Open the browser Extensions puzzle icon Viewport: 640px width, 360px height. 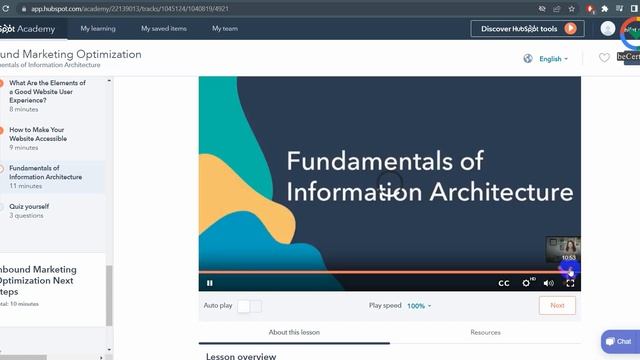pos(605,9)
